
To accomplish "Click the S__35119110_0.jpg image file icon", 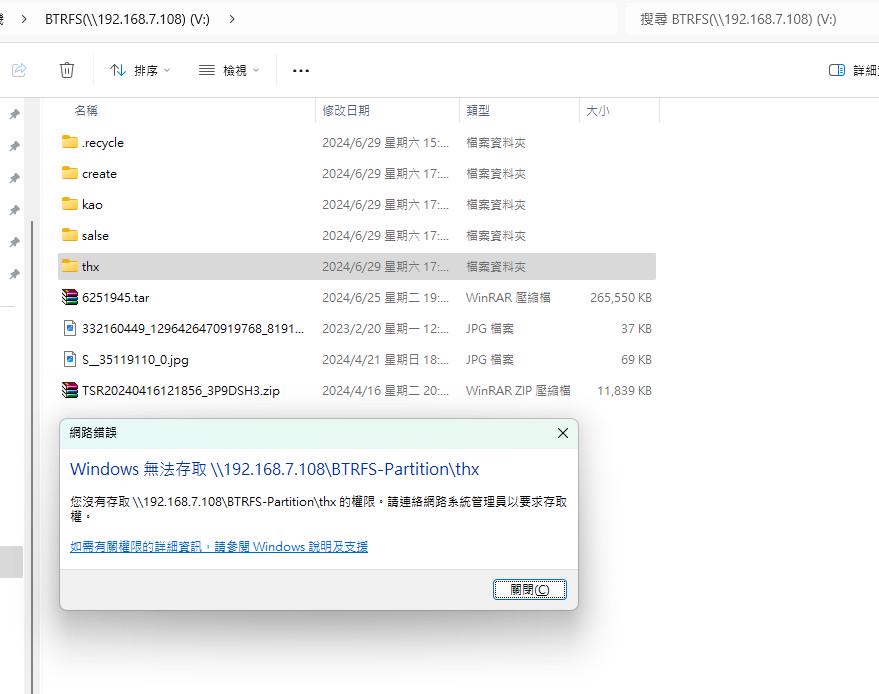I will click(x=69, y=359).
